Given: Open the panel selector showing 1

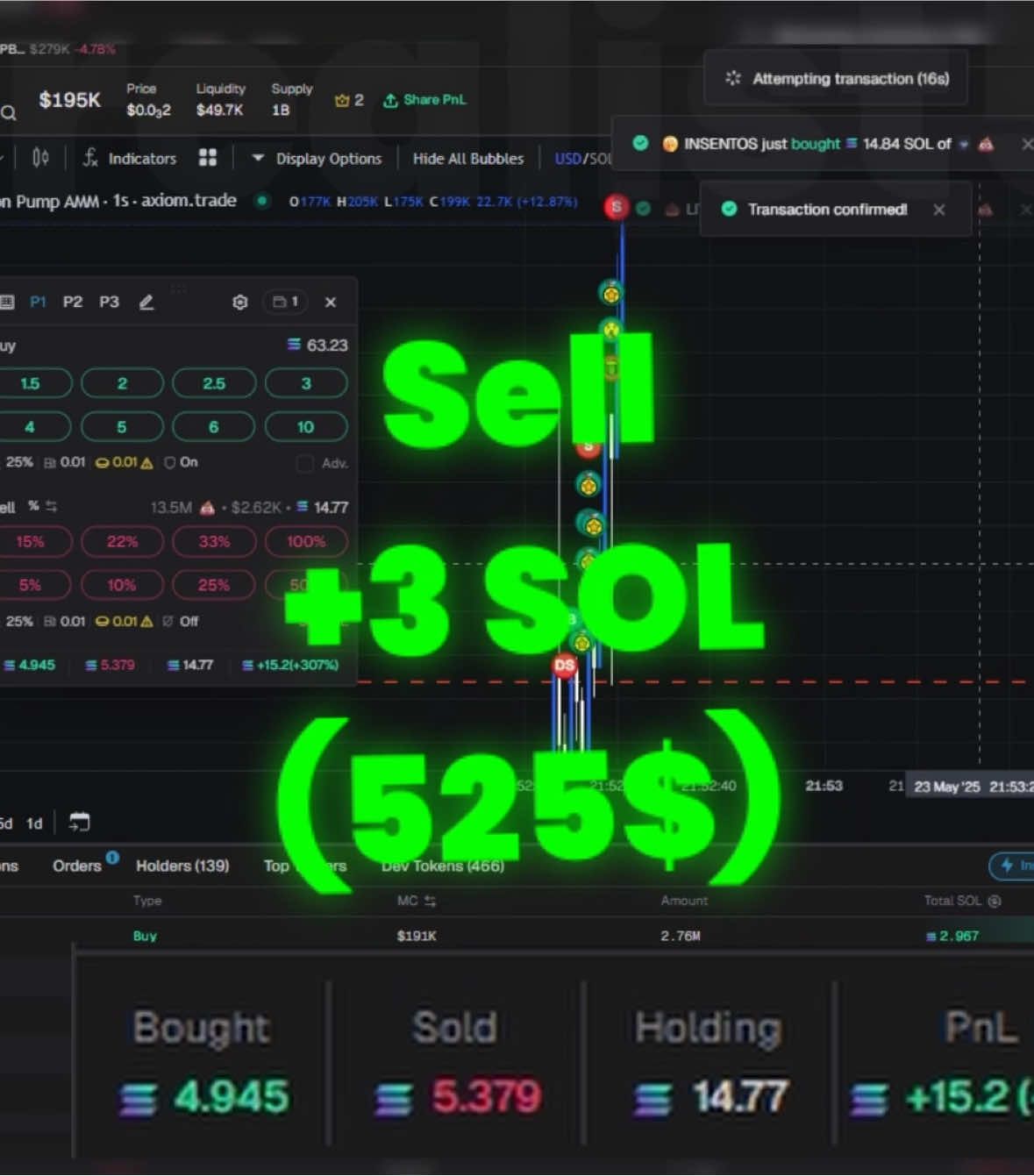Looking at the screenshot, I should pyautogui.click(x=284, y=302).
